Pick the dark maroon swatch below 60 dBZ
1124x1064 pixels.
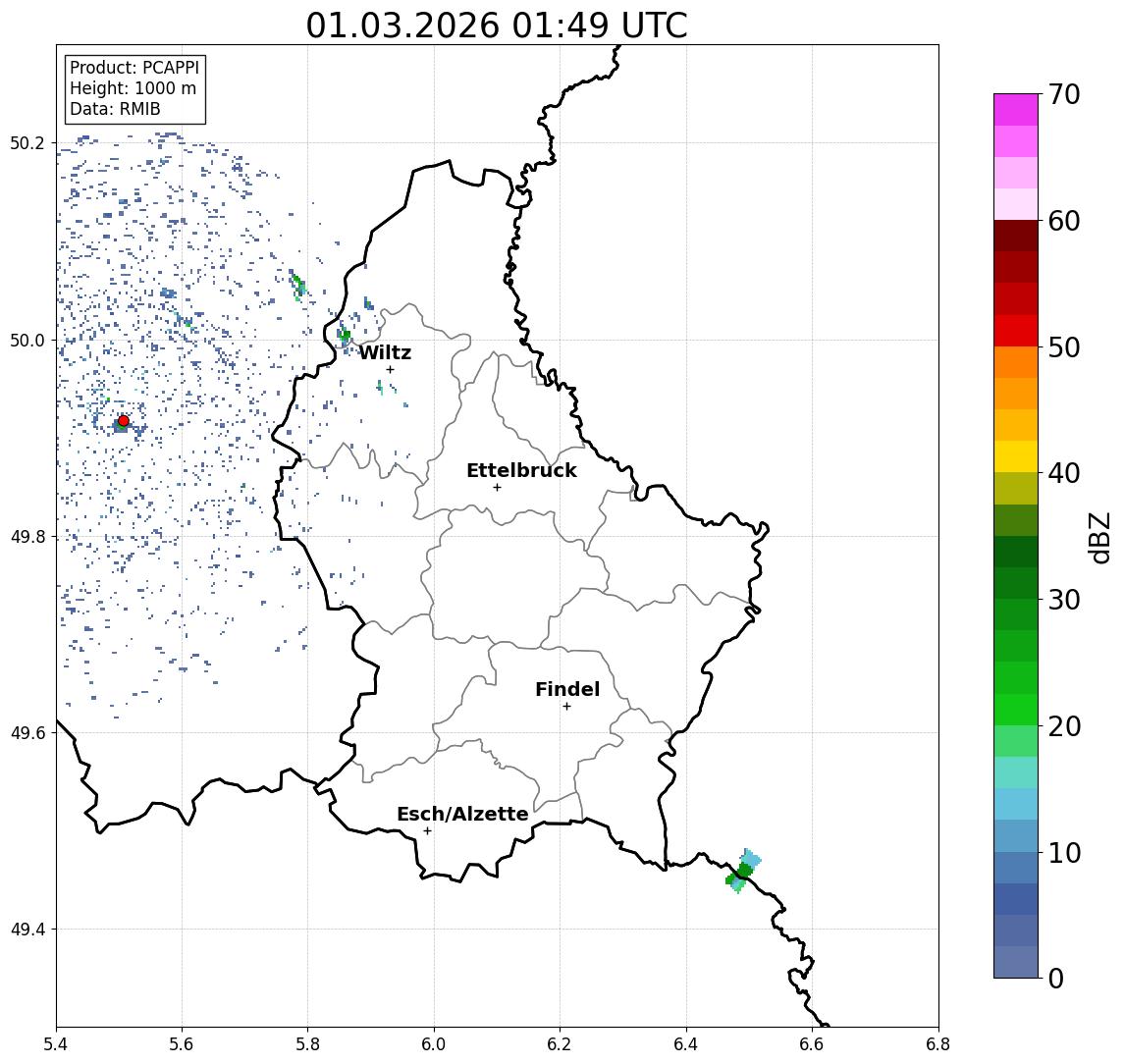tap(1016, 236)
